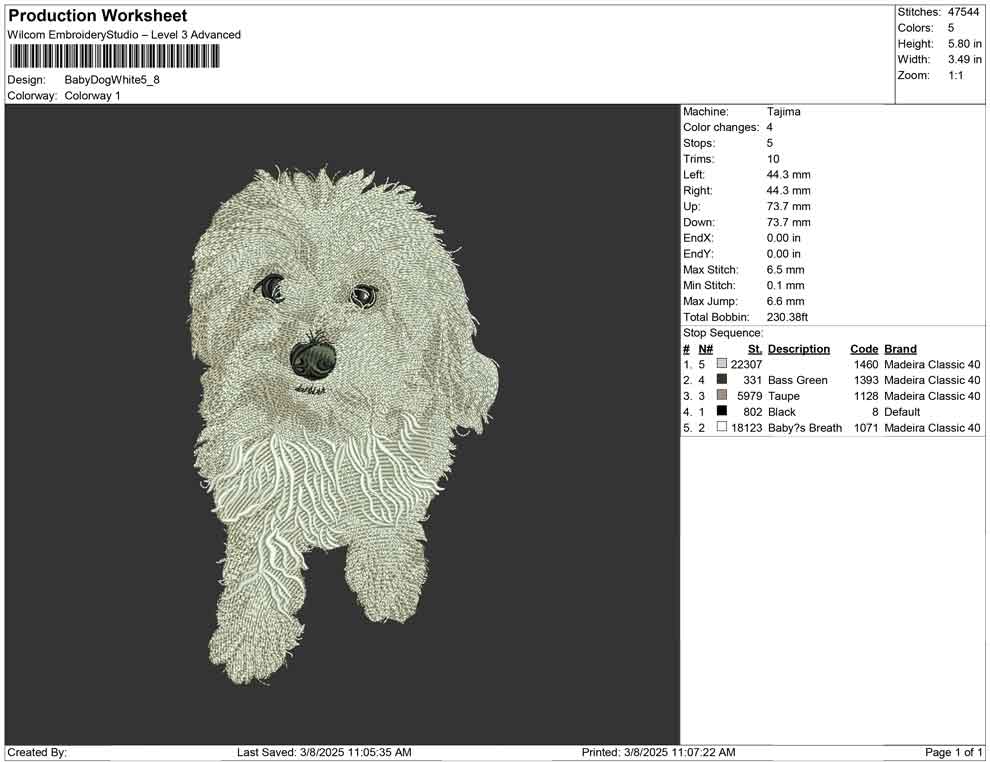Image resolution: width=990 pixels, height=762 pixels.
Task: Click the embroidered dog's black nose
Action: click(x=314, y=356)
